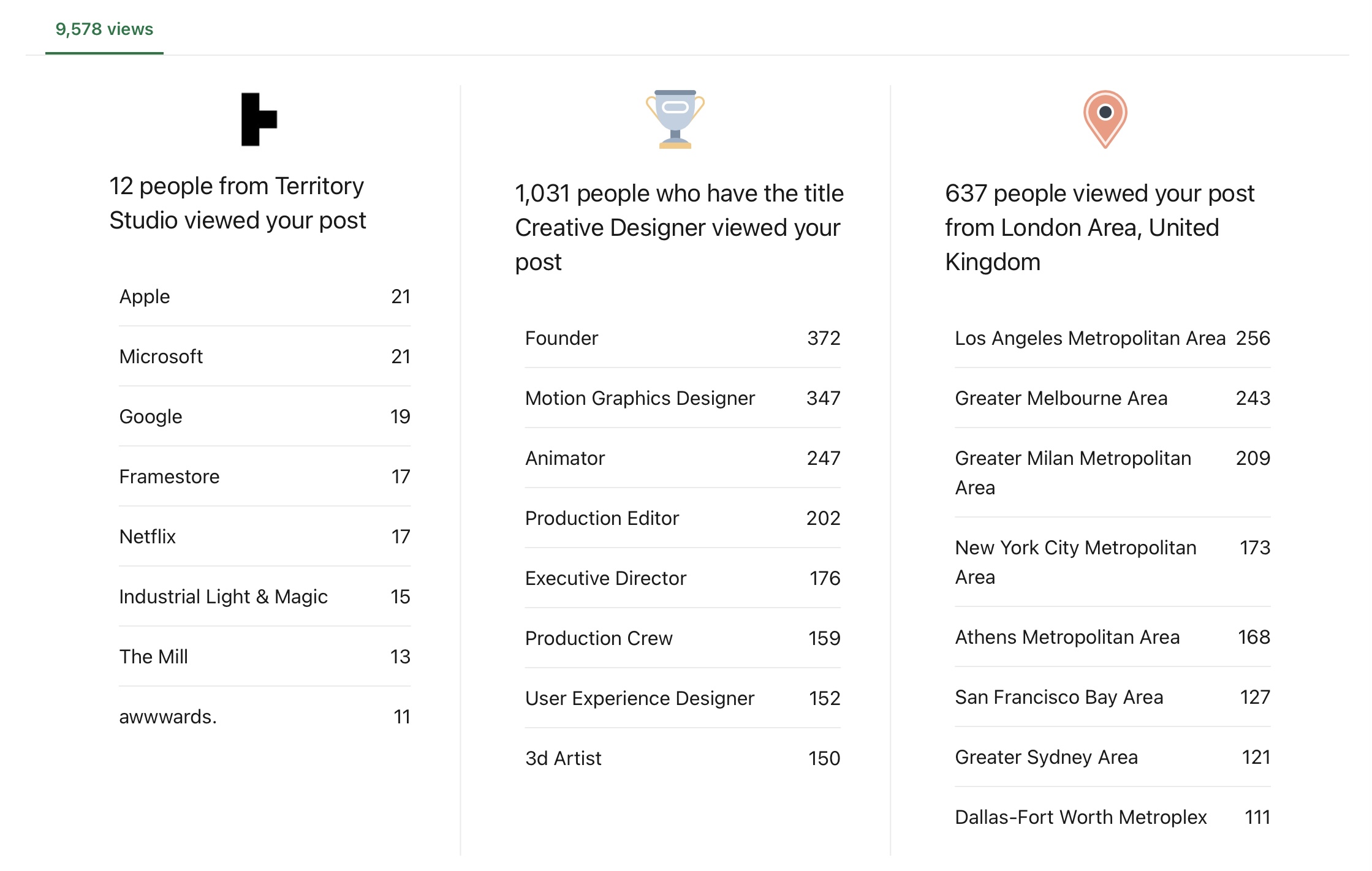Click the Territory Studio logo icon
The image size is (1372, 871).
click(259, 119)
